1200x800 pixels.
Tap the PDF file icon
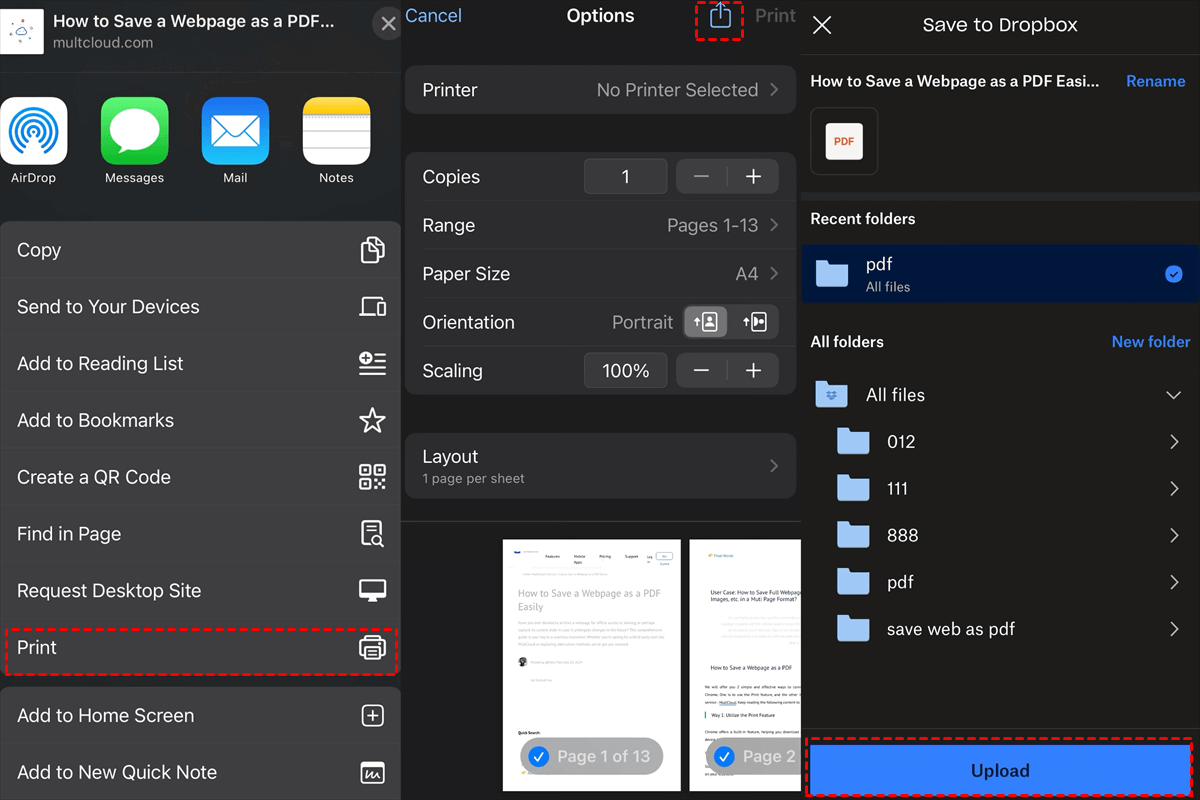point(844,141)
